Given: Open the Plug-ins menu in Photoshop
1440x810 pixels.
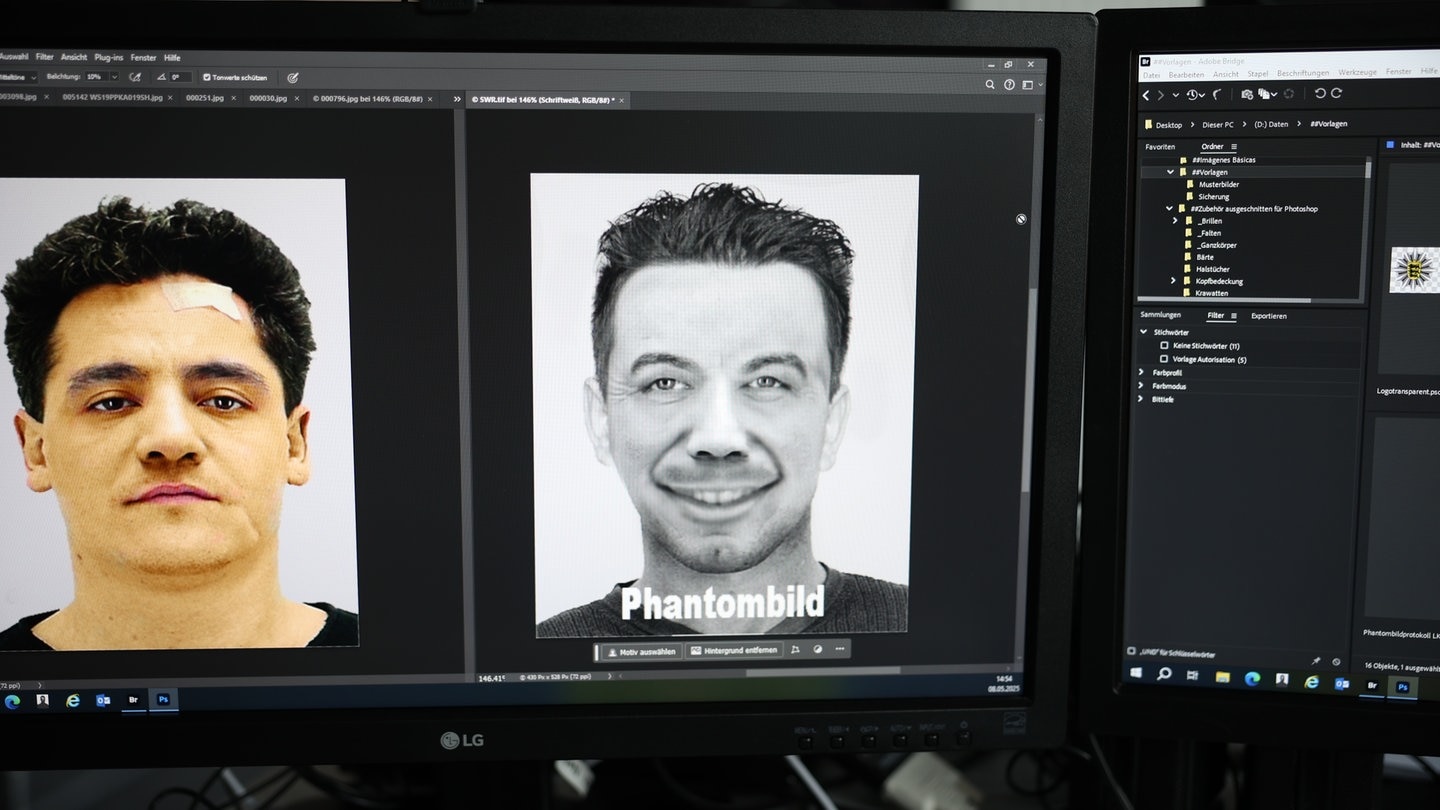Looking at the screenshot, I should point(109,57).
